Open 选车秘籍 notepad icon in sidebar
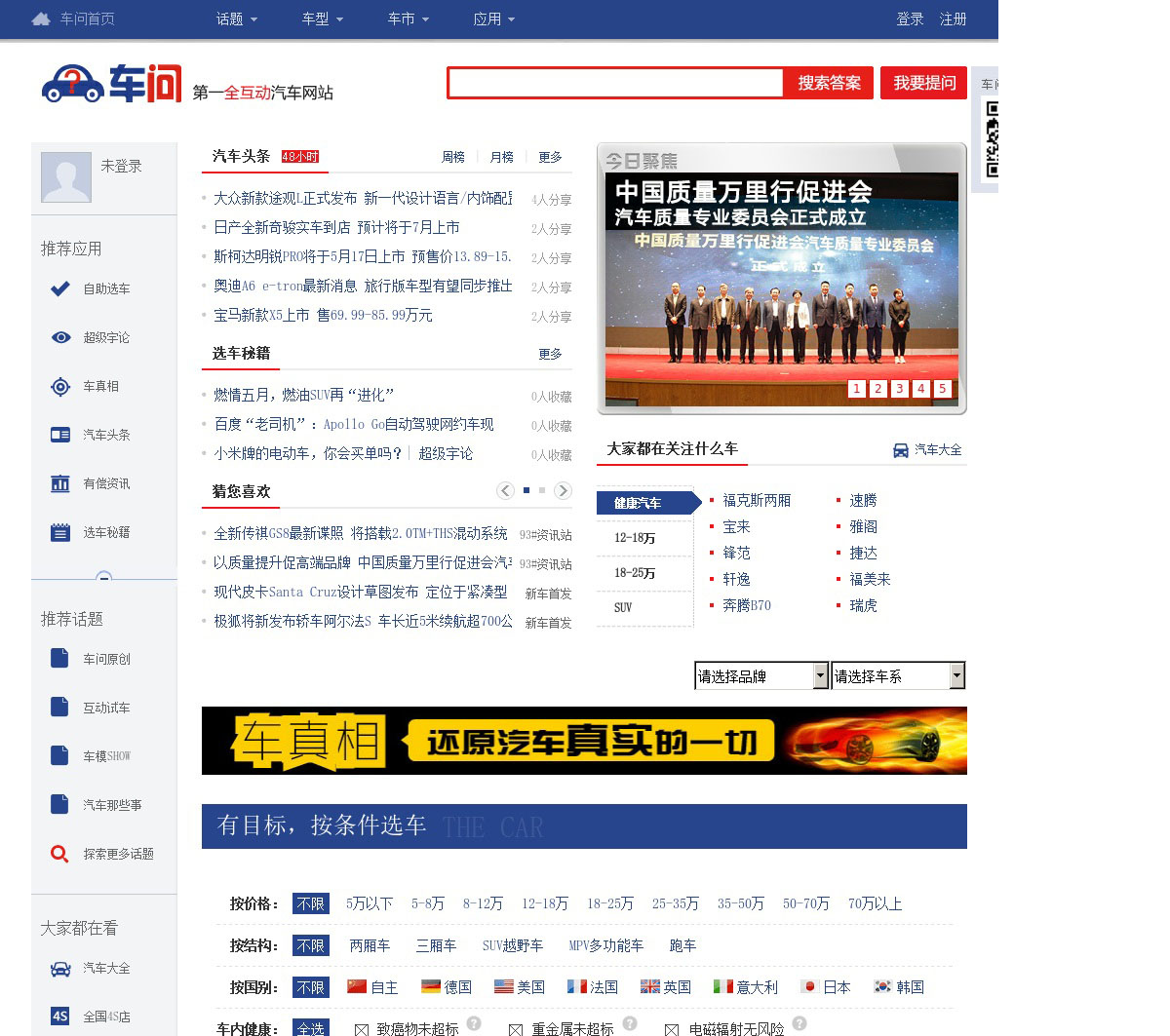This screenshot has height=1036, width=1170. [60, 532]
